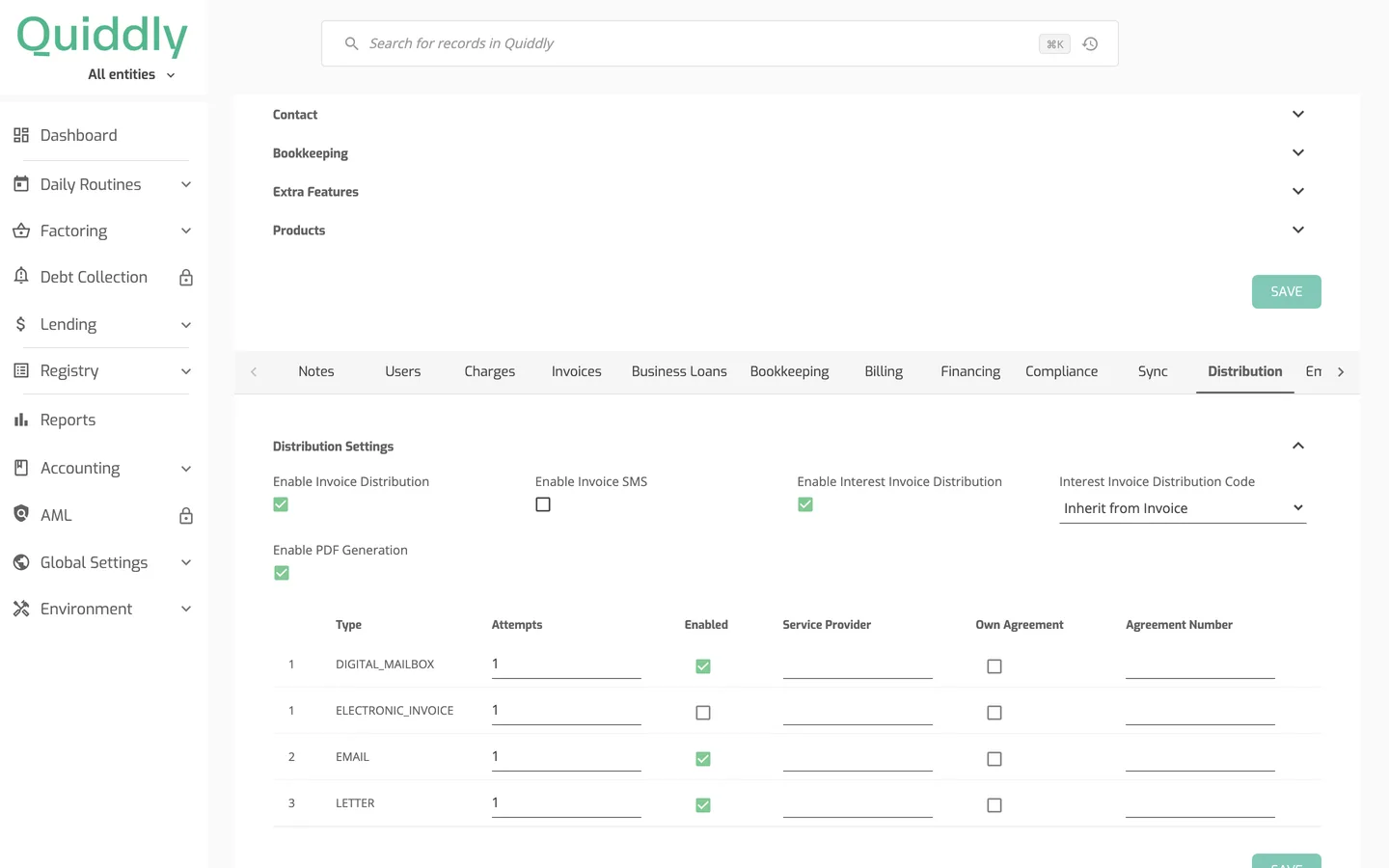Expand Daily Routines menu chevron
The width and height of the screenshot is (1389, 868).
pyautogui.click(x=186, y=184)
